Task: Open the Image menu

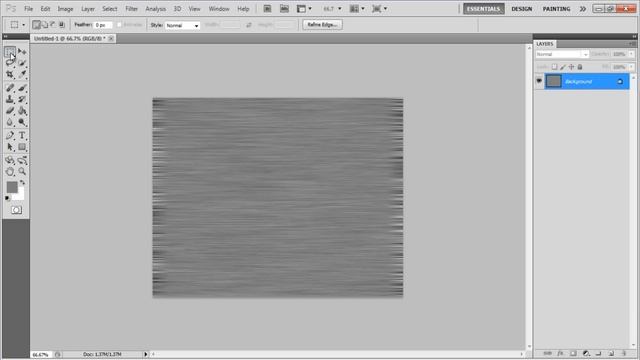Action: tap(65, 9)
